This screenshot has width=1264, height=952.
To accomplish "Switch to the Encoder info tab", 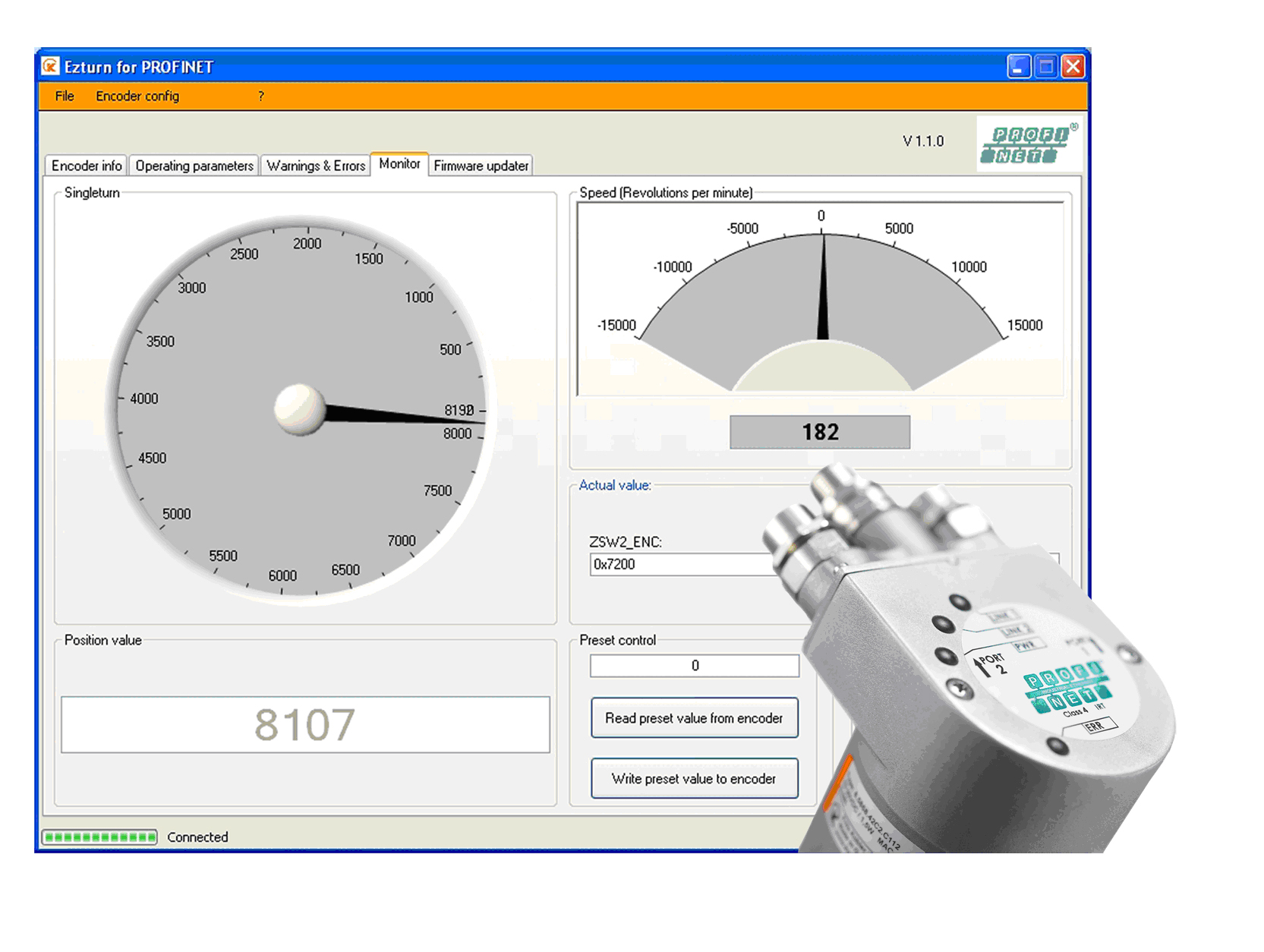I will [86, 165].
